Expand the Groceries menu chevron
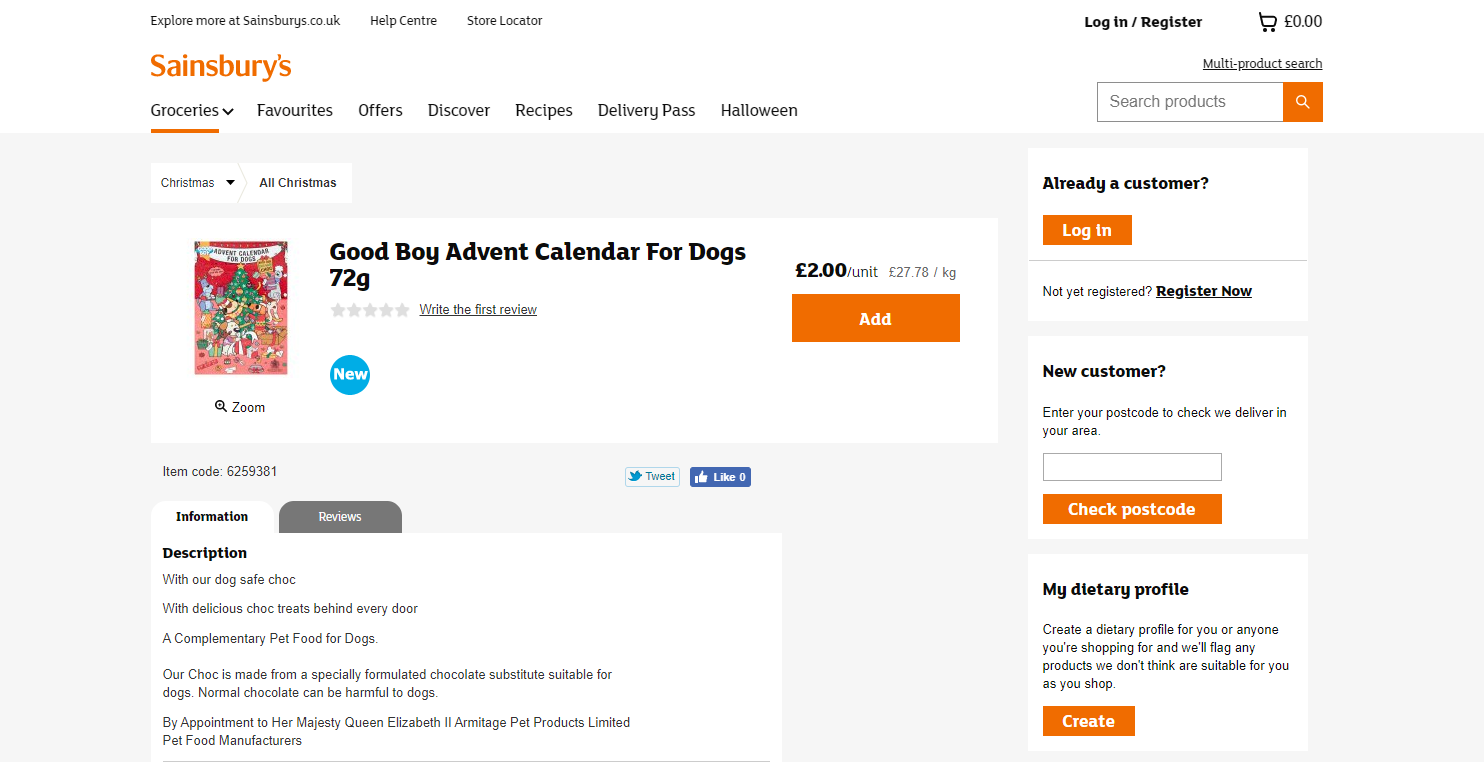 227,111
